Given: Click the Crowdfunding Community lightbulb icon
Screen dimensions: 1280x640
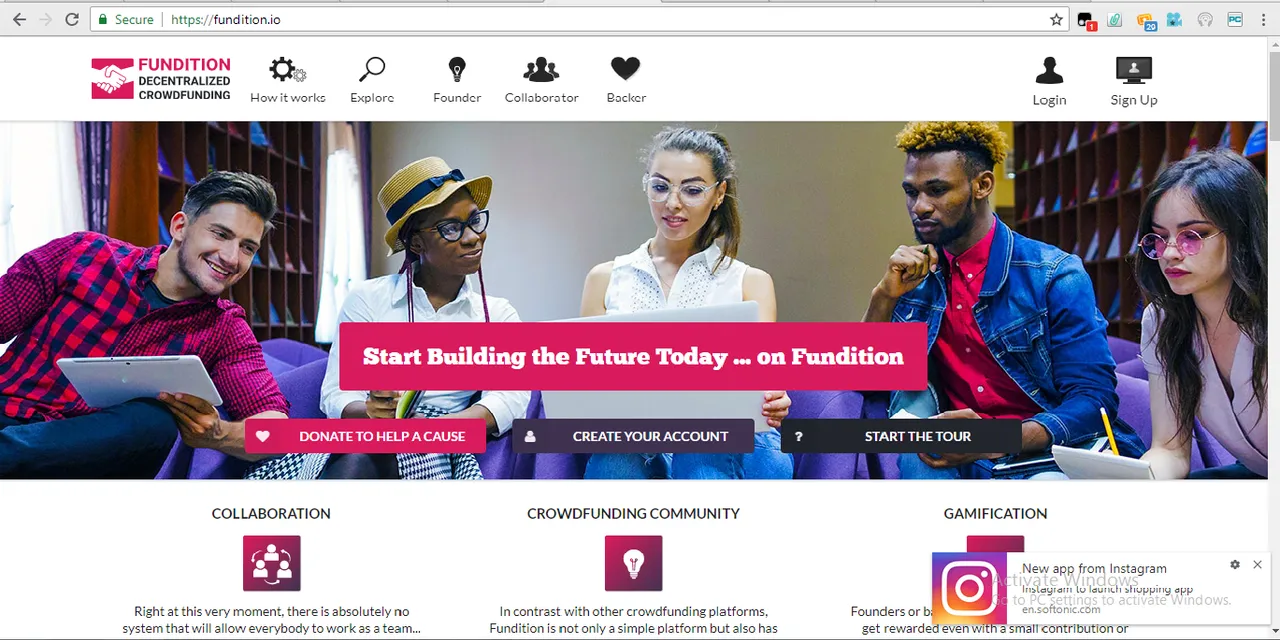Looking at the screenshot, I should click(x=633, y=563).
